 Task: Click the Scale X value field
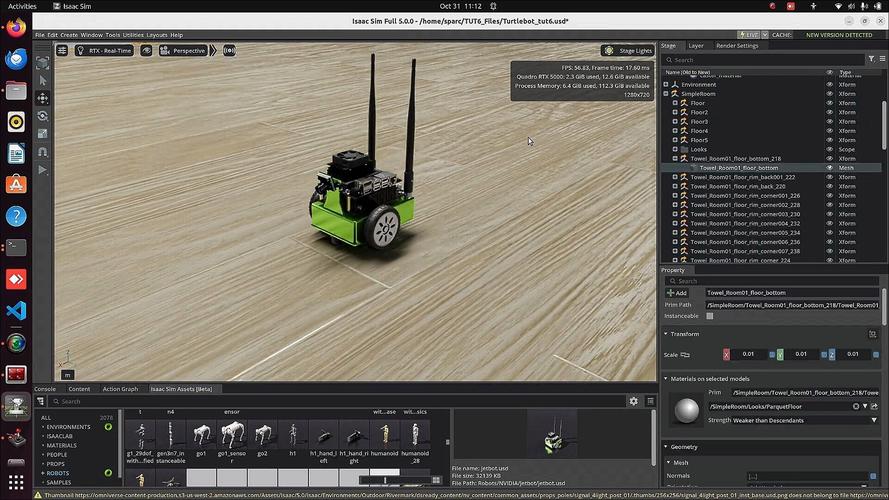[749, 354]
